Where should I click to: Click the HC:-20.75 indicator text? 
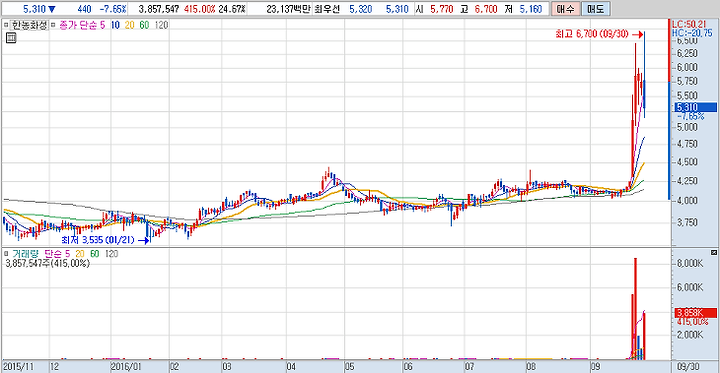point(692,32)
